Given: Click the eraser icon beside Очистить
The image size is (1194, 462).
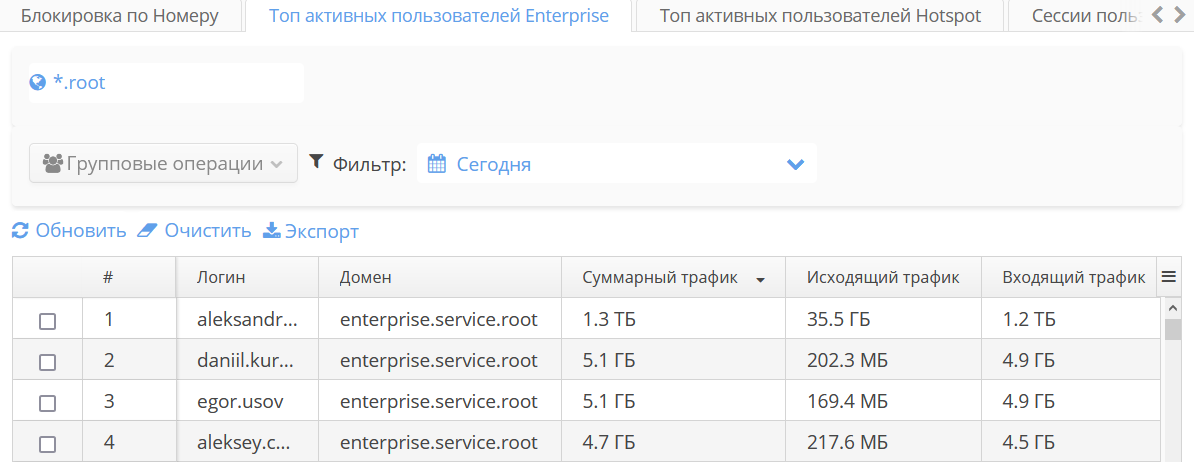Looking at the screenshot, I should [148, 231].
